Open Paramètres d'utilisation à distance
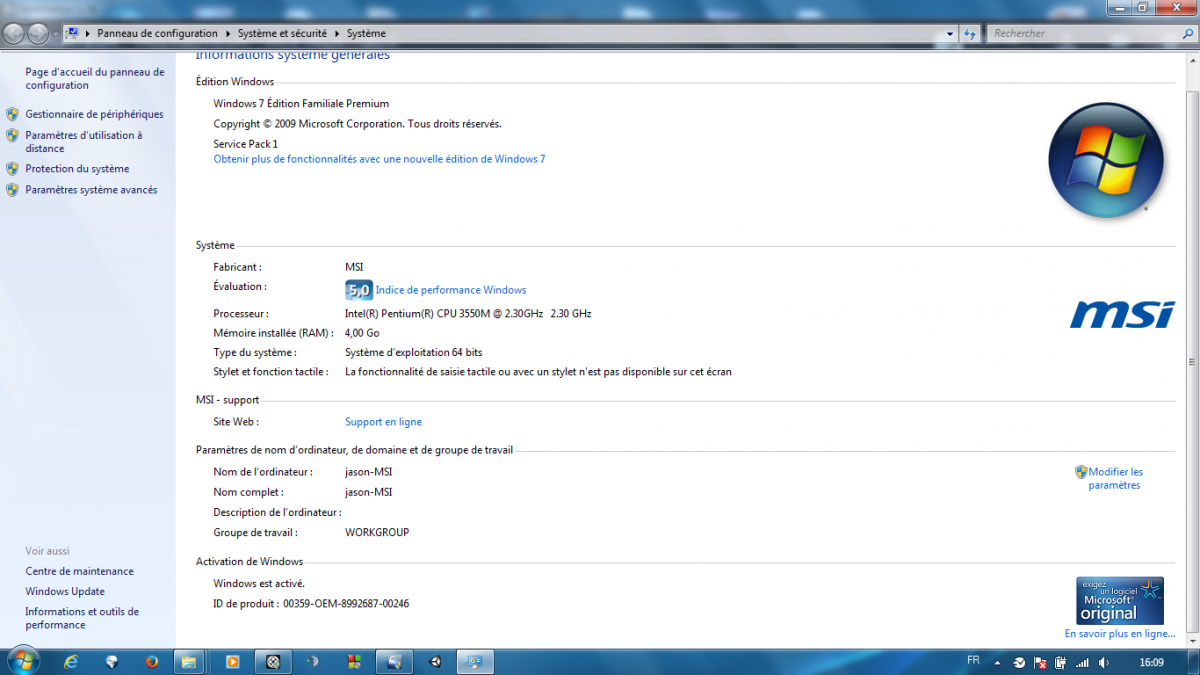The height and width of the screenshot is (675, 1200). point(84,142)
